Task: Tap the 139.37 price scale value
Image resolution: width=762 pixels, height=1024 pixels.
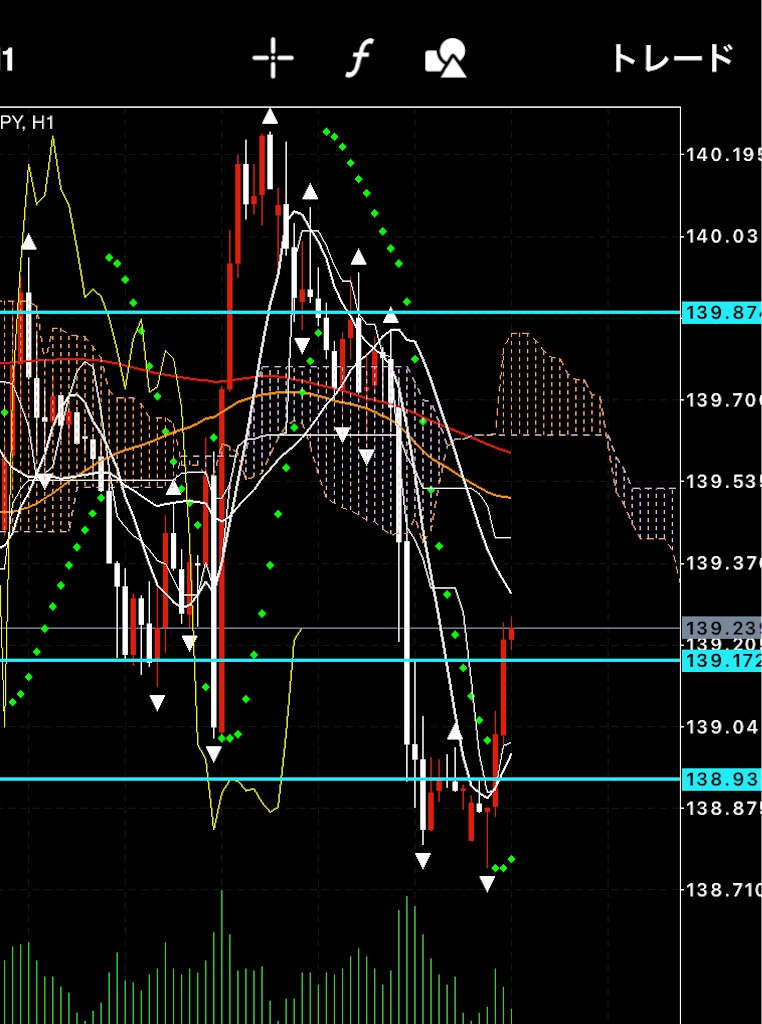Action: coord(723,563)
